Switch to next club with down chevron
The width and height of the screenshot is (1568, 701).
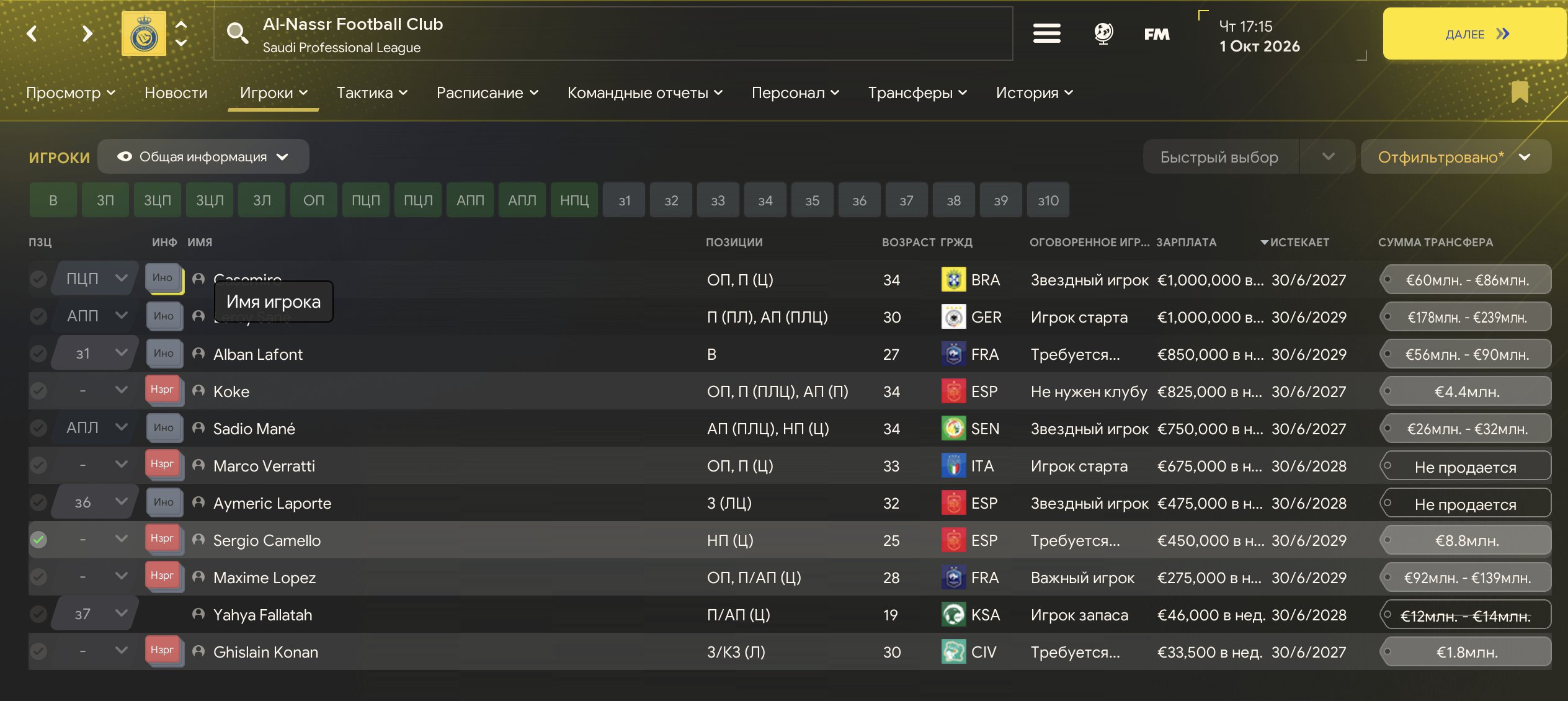coord(181,43)
